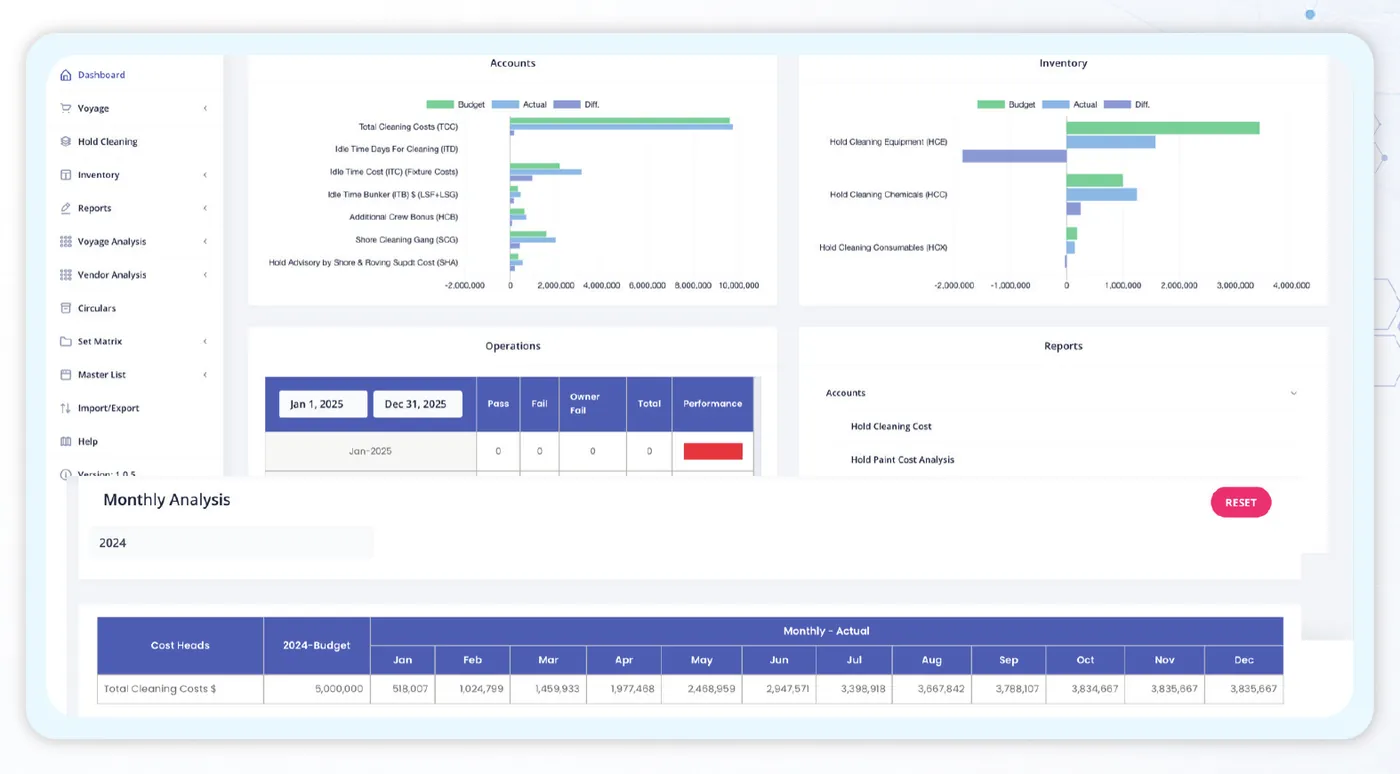Click the Set Matrix folder icon
This screenshot has height=774, width=1400.
click(66, 342)
